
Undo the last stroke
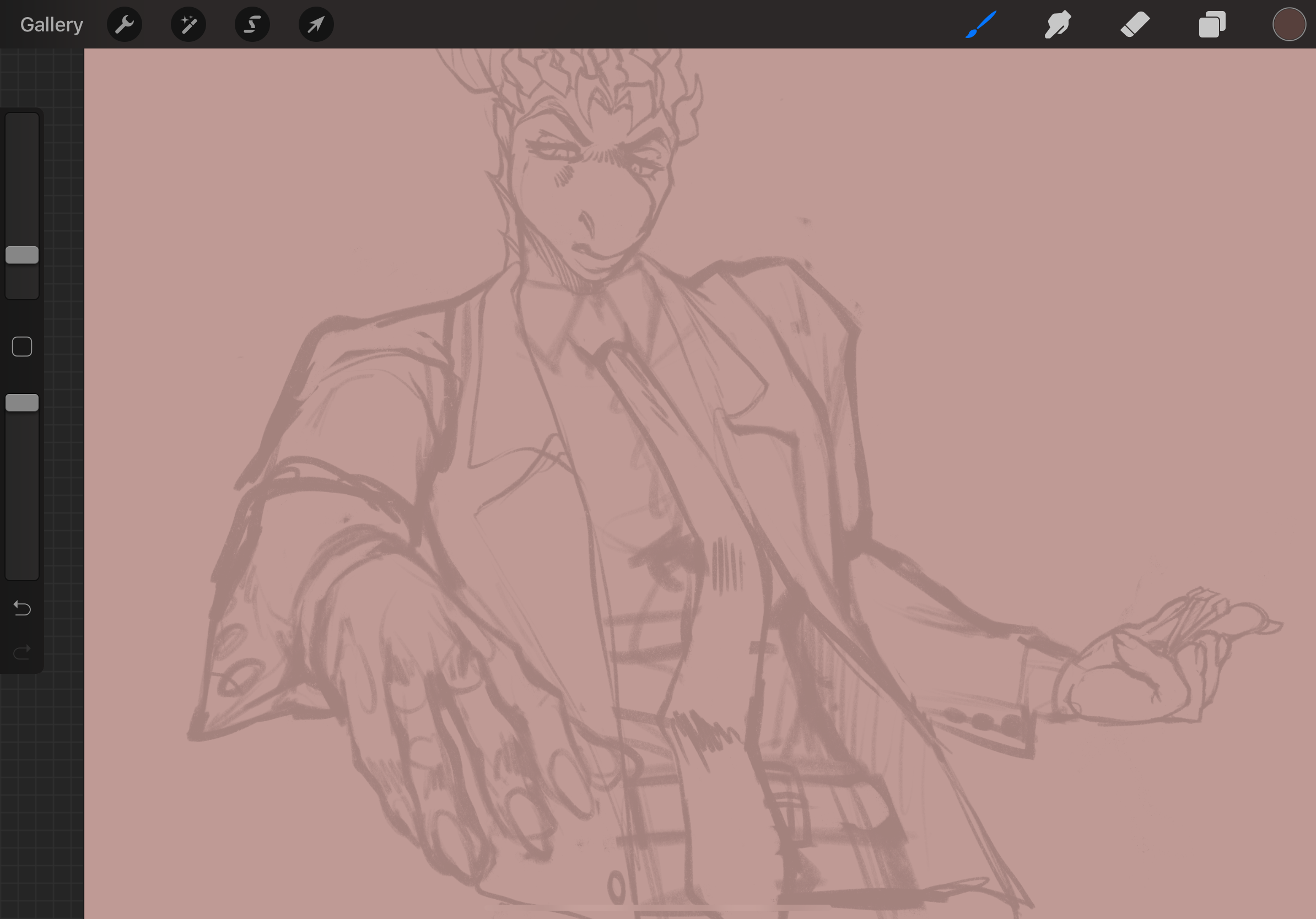point(22,608)
